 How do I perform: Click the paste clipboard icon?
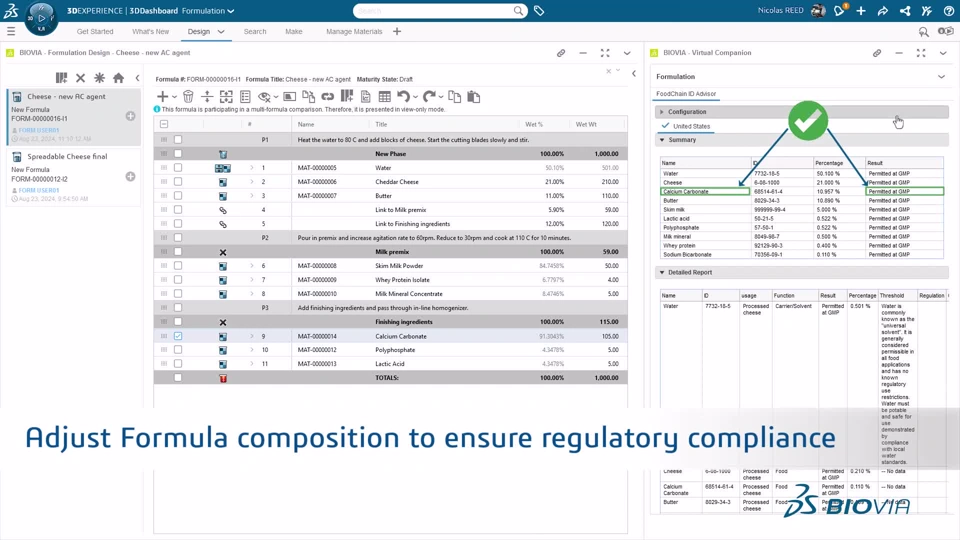[473, 96]
